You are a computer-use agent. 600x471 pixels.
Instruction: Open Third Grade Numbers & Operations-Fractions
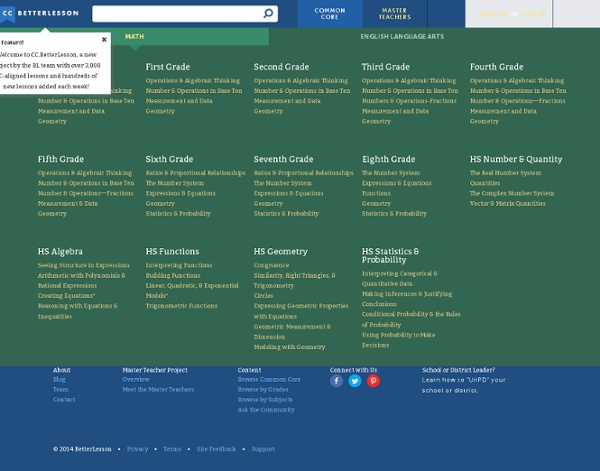(x=409, y=101)
